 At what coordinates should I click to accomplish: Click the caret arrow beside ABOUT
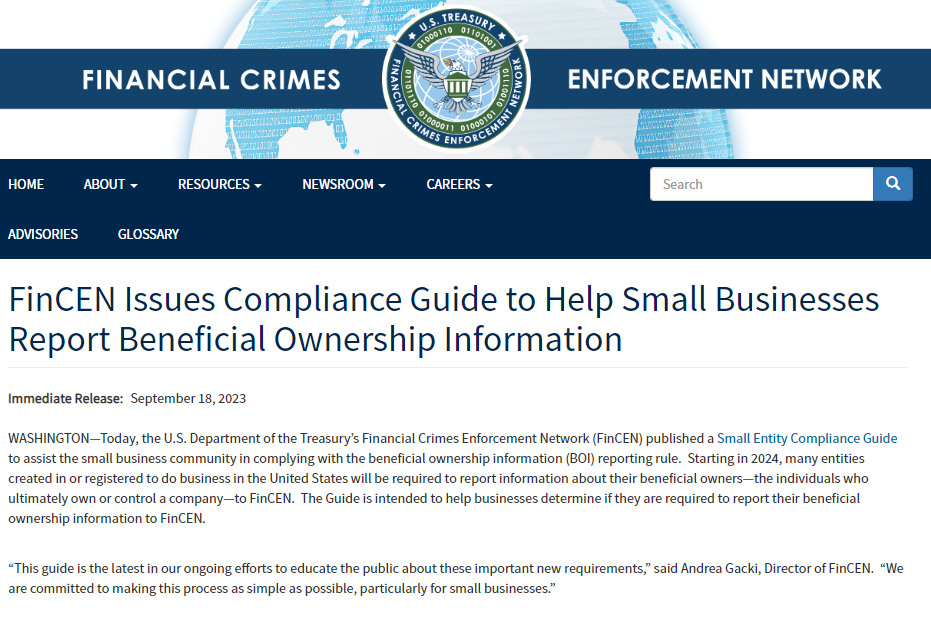coord(134,184)
